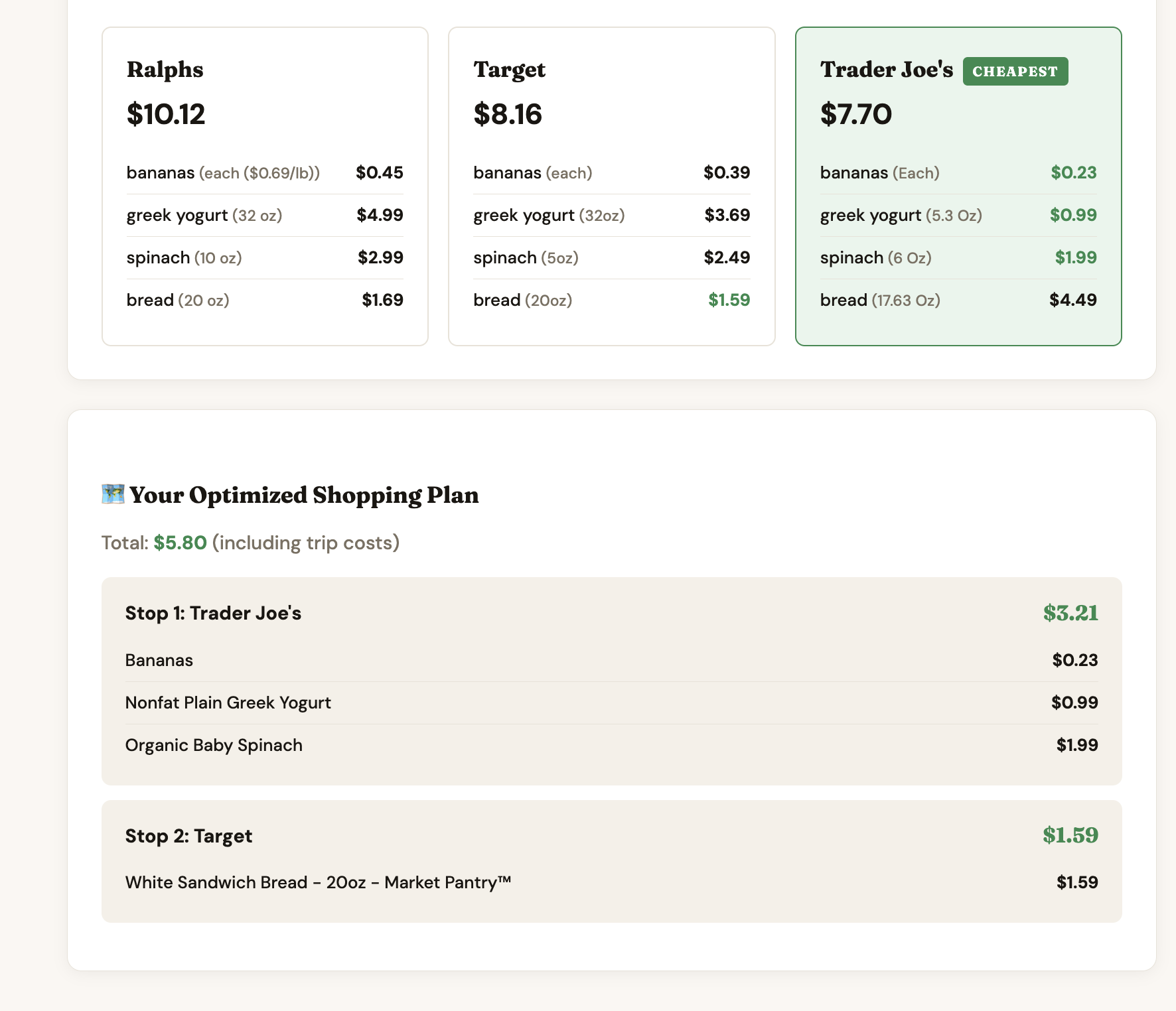Click the Trader Joe's store card heading
The image size is (1176, 1011).
tap(886, 70)
